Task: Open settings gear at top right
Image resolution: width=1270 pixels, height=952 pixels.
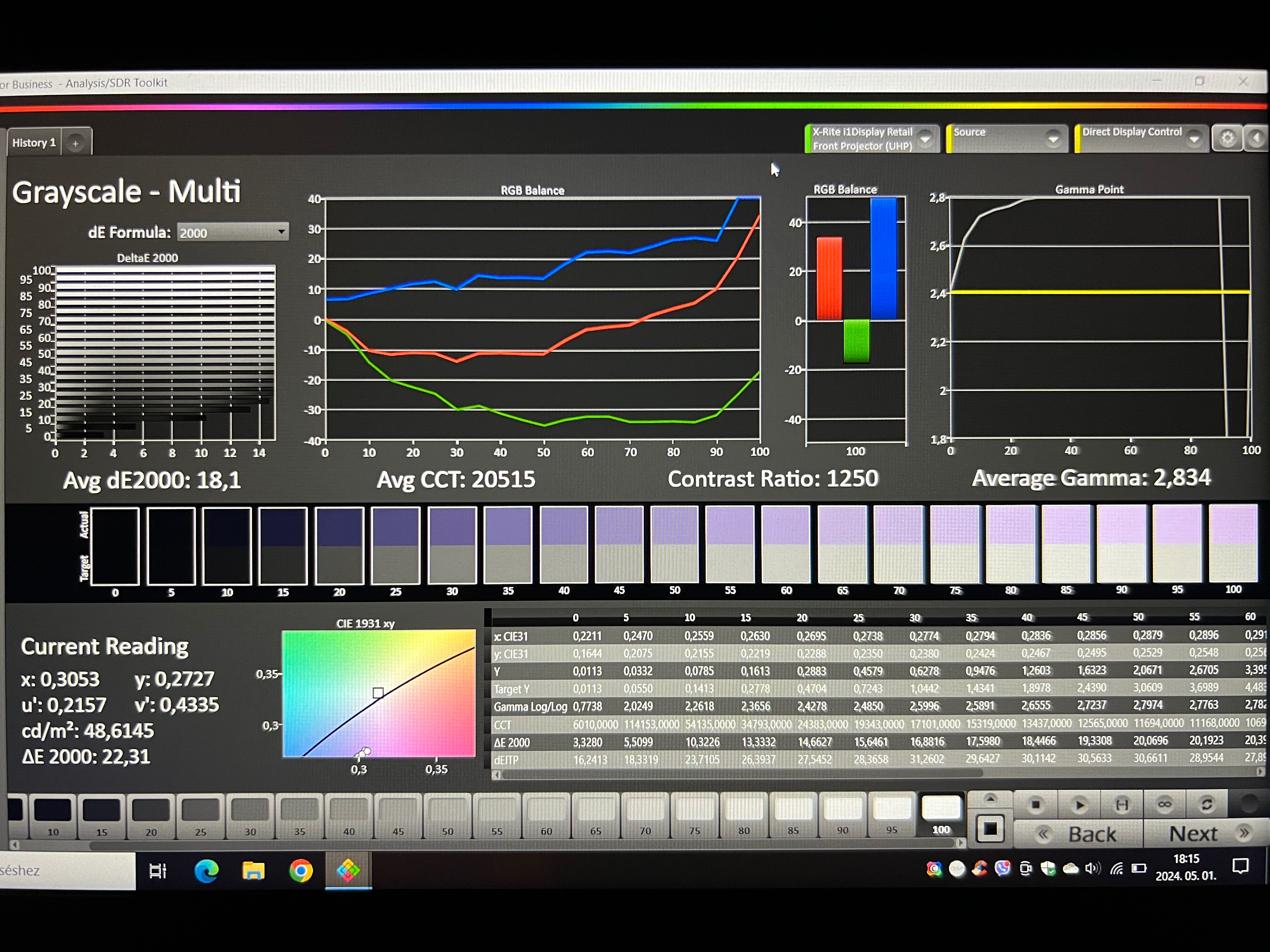Action: (1227, 139)
